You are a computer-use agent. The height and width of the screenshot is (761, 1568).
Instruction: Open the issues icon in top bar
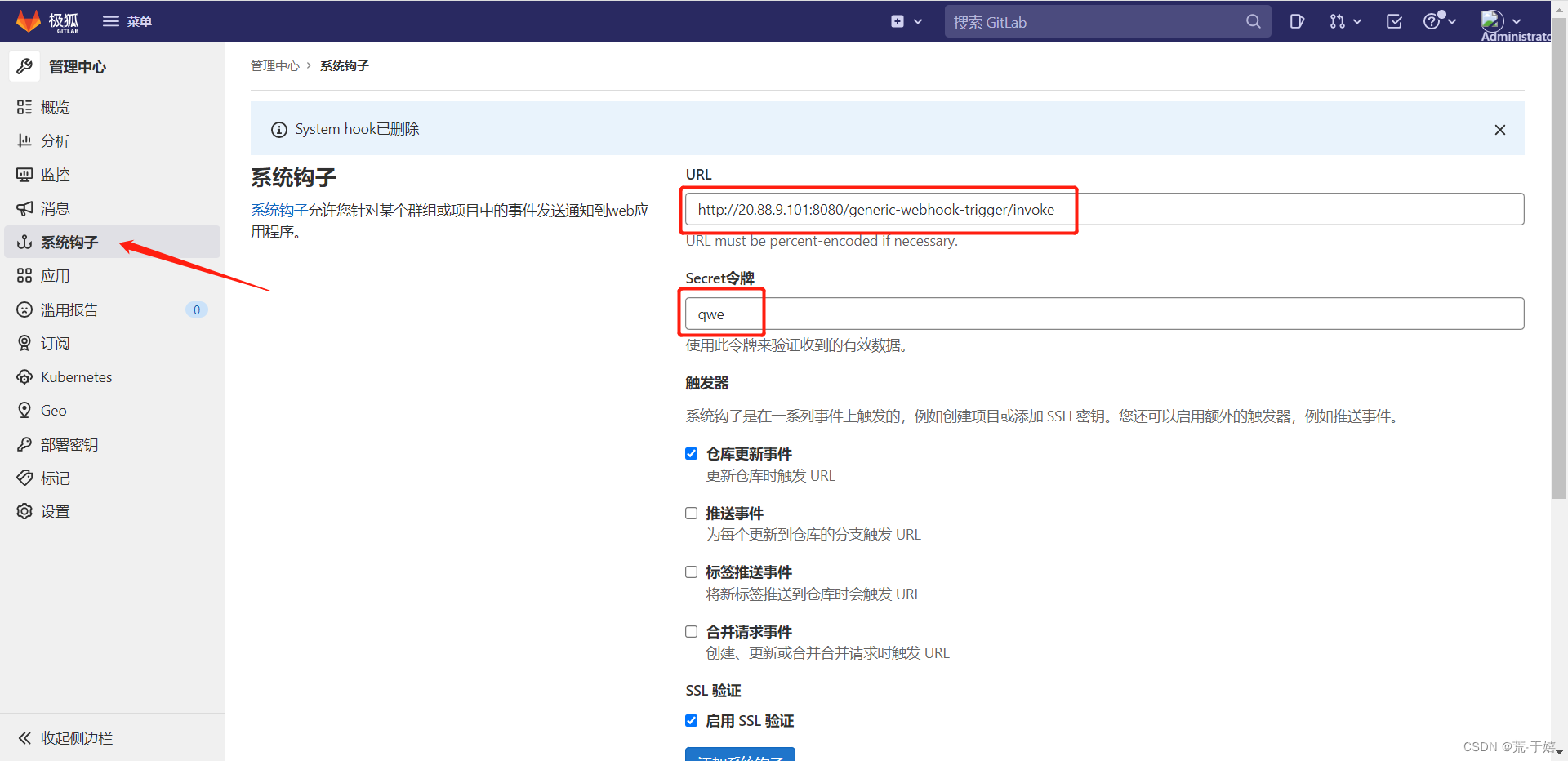(x=1297, y=21)
